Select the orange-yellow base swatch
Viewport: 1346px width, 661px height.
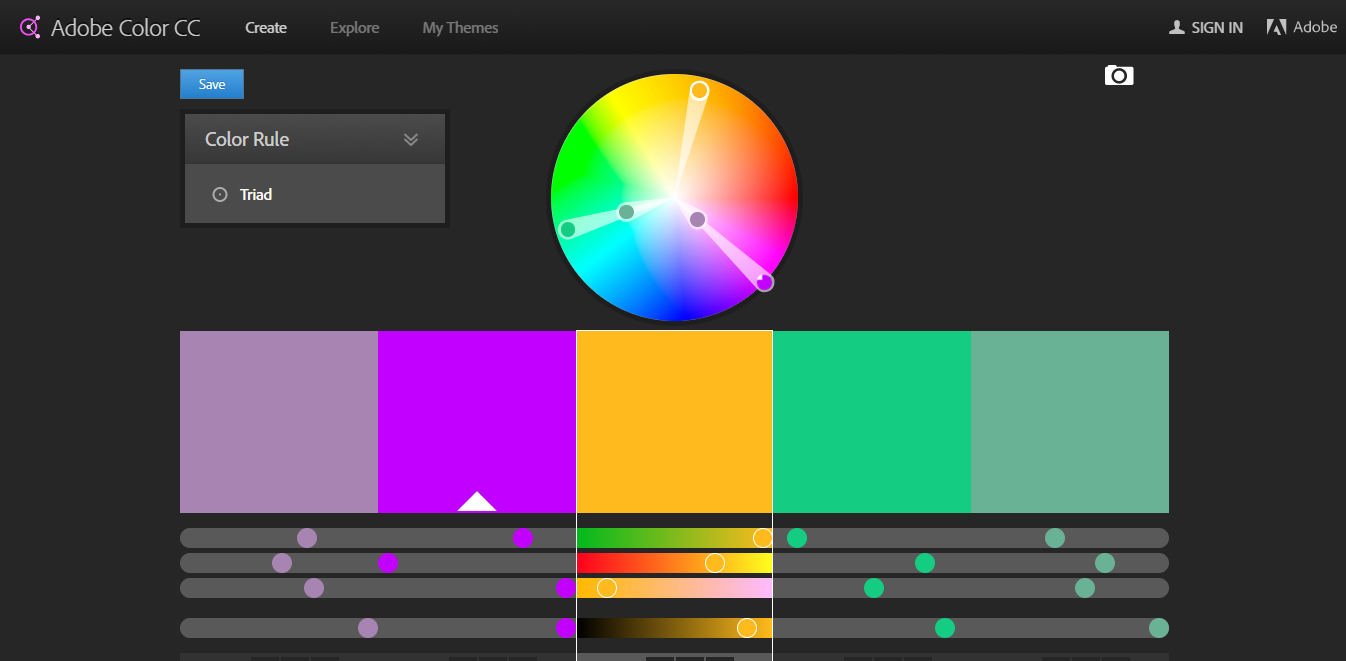[674, 422]
